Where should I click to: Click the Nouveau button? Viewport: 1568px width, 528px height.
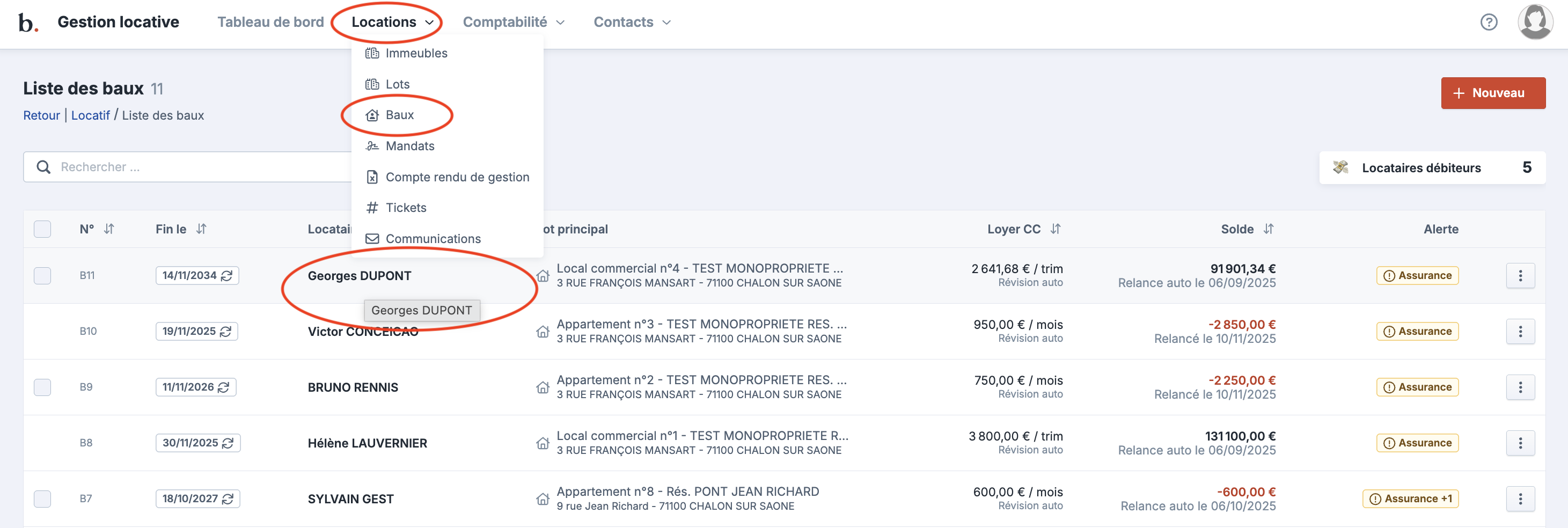point(1492,93)
